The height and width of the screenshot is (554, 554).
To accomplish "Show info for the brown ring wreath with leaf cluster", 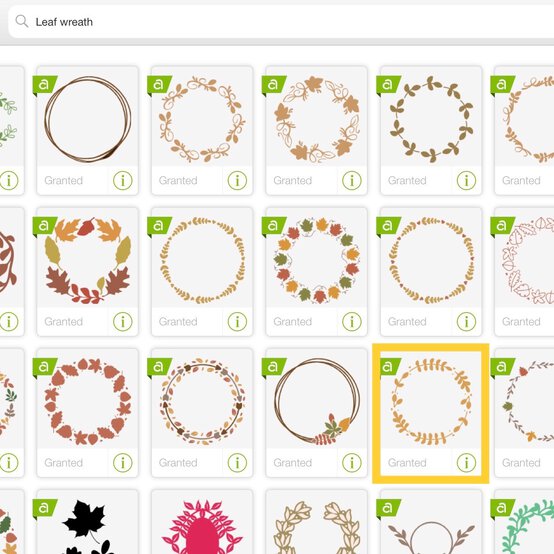I will coord(352,462).
